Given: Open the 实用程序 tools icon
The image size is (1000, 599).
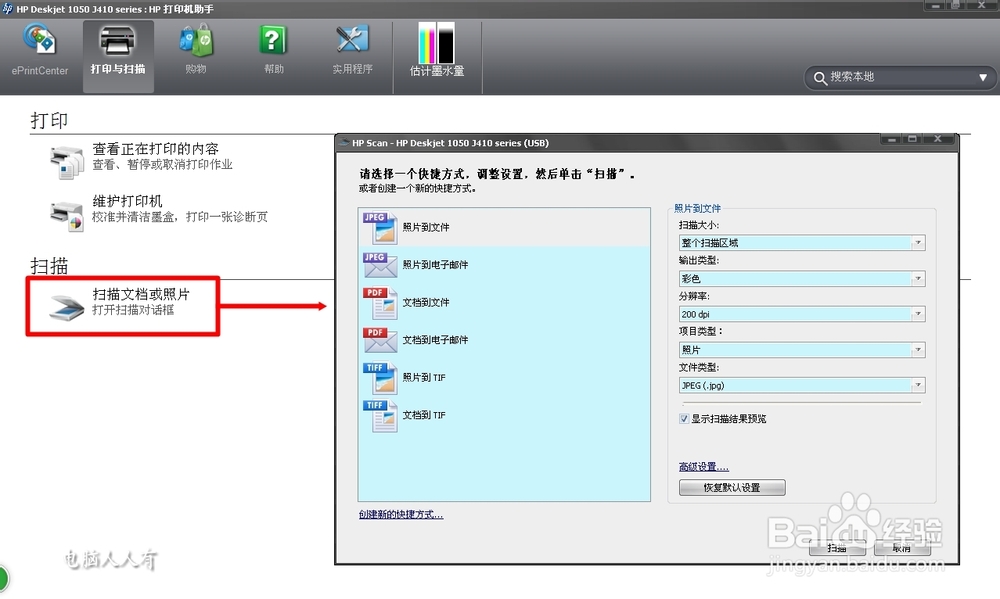Looking at the screenshot, I should click(x=352, y=40).
